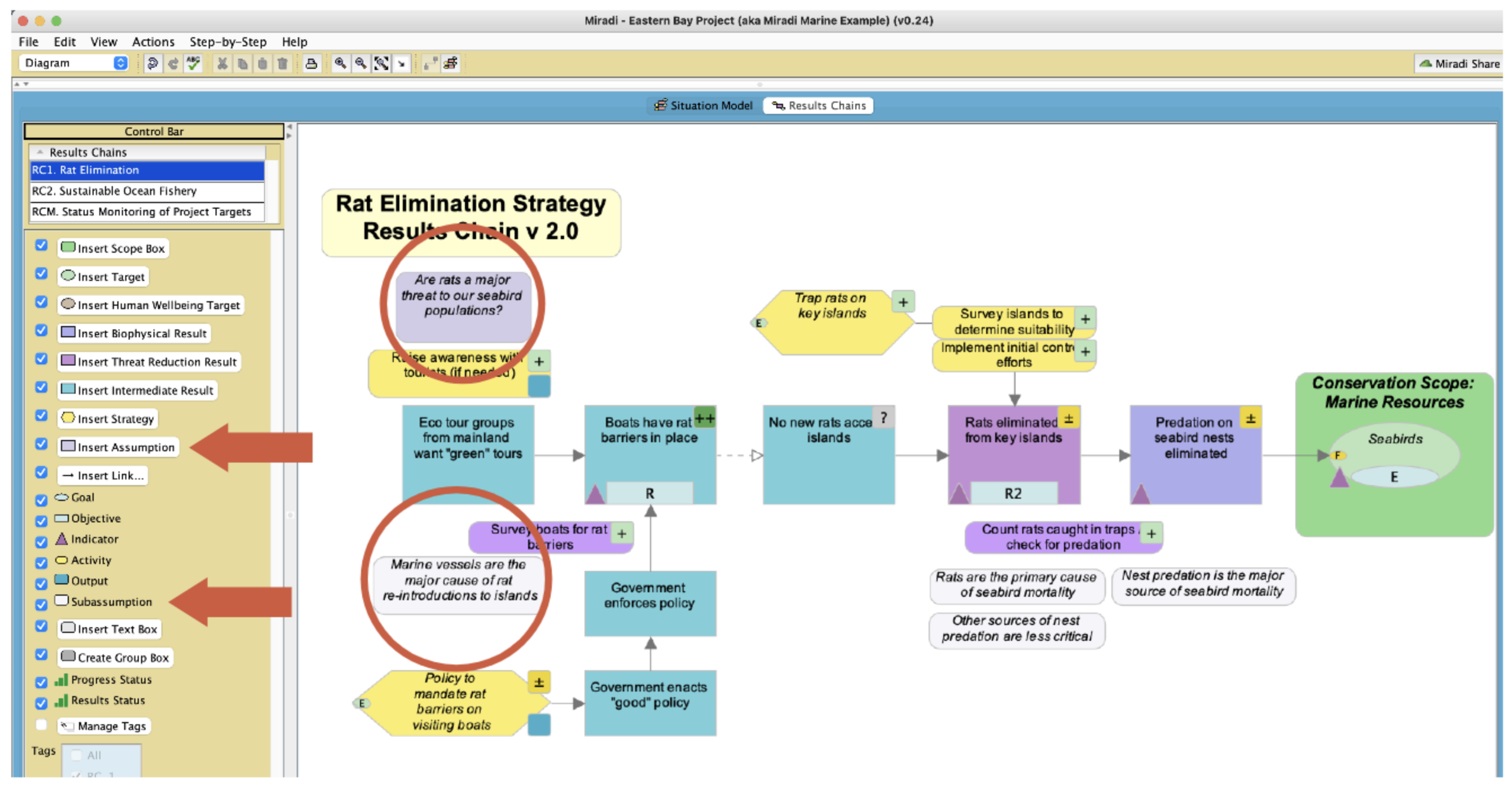Click the Zoom In magnifier icon
The height and width of the screenshot is (801, 1512).
point(340,63)
